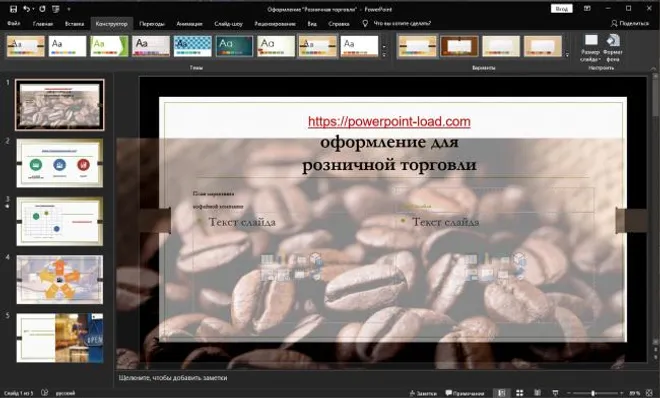Select slide 5 thumbnail with store photo

[x=60, y=337]
